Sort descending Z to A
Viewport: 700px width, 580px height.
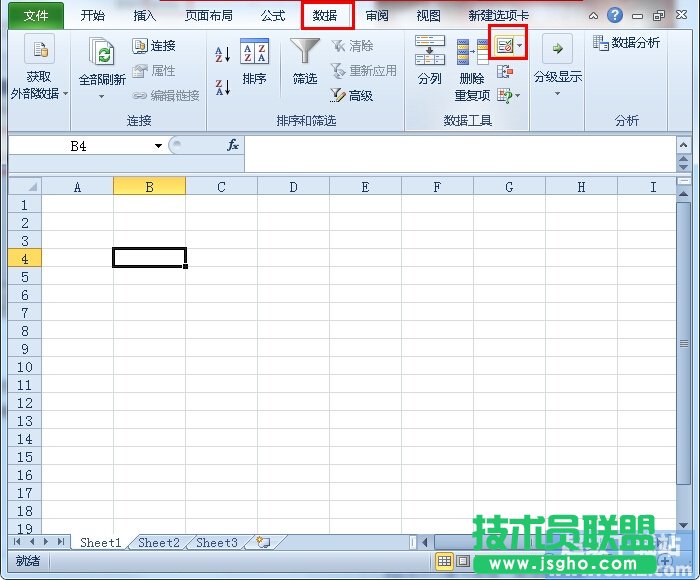(223, 87)
